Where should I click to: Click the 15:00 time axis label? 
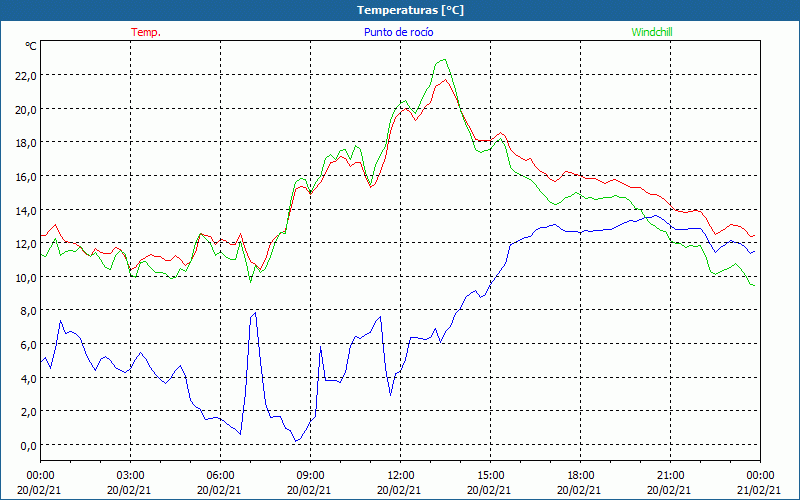click(491, 476)
